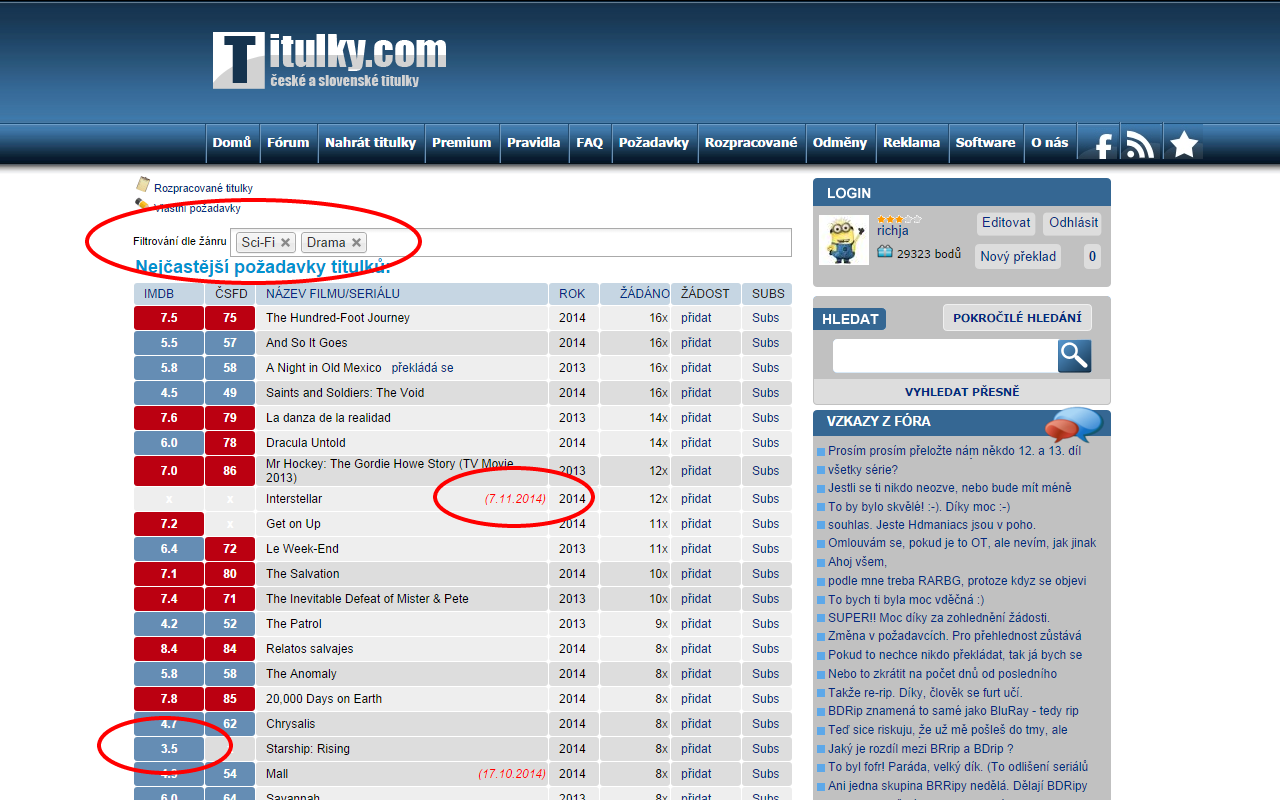The height and width of the screenshot is (800, 1280).
Task: Open the Rozpracované titulky link
Action: [203, 188]
